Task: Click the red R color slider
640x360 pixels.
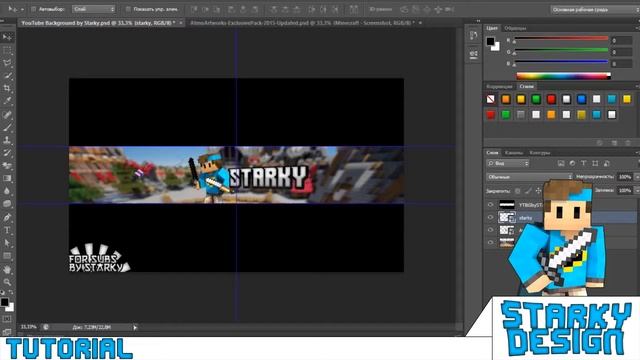Action: click(x=561, y=39)
